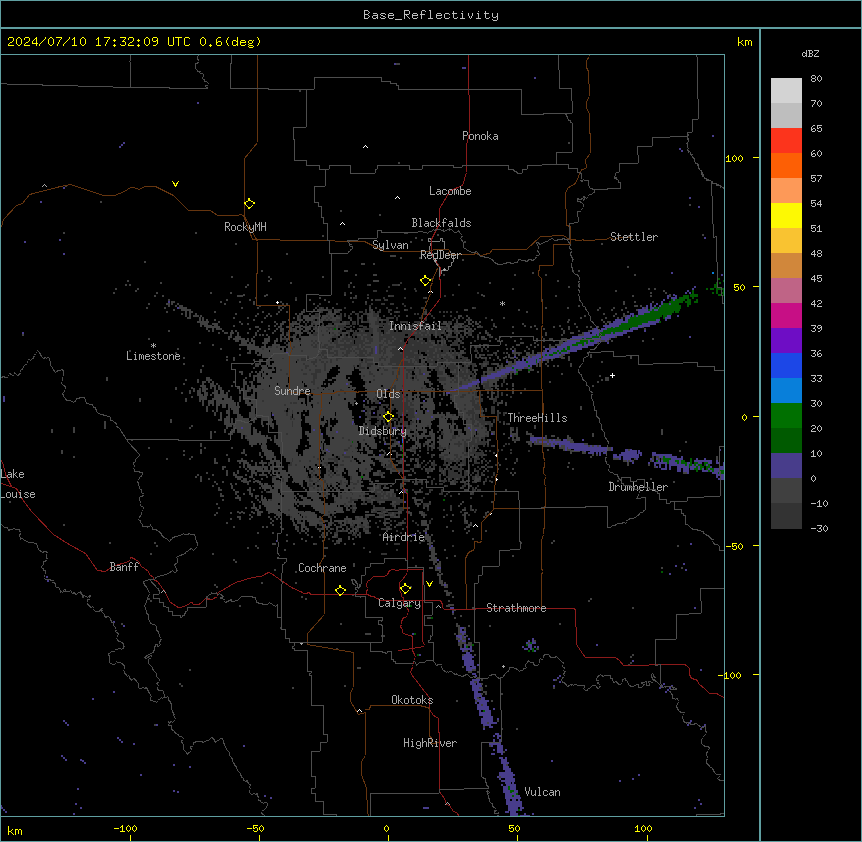
Task: Click the magenta 42 dBZ legend swatch
Action: tap(786, 315)
